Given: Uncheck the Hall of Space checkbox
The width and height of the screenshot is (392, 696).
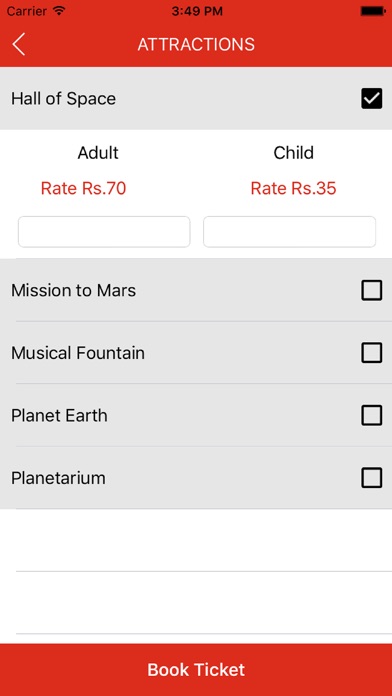Looking at the screenshot, I should (372, 99).
